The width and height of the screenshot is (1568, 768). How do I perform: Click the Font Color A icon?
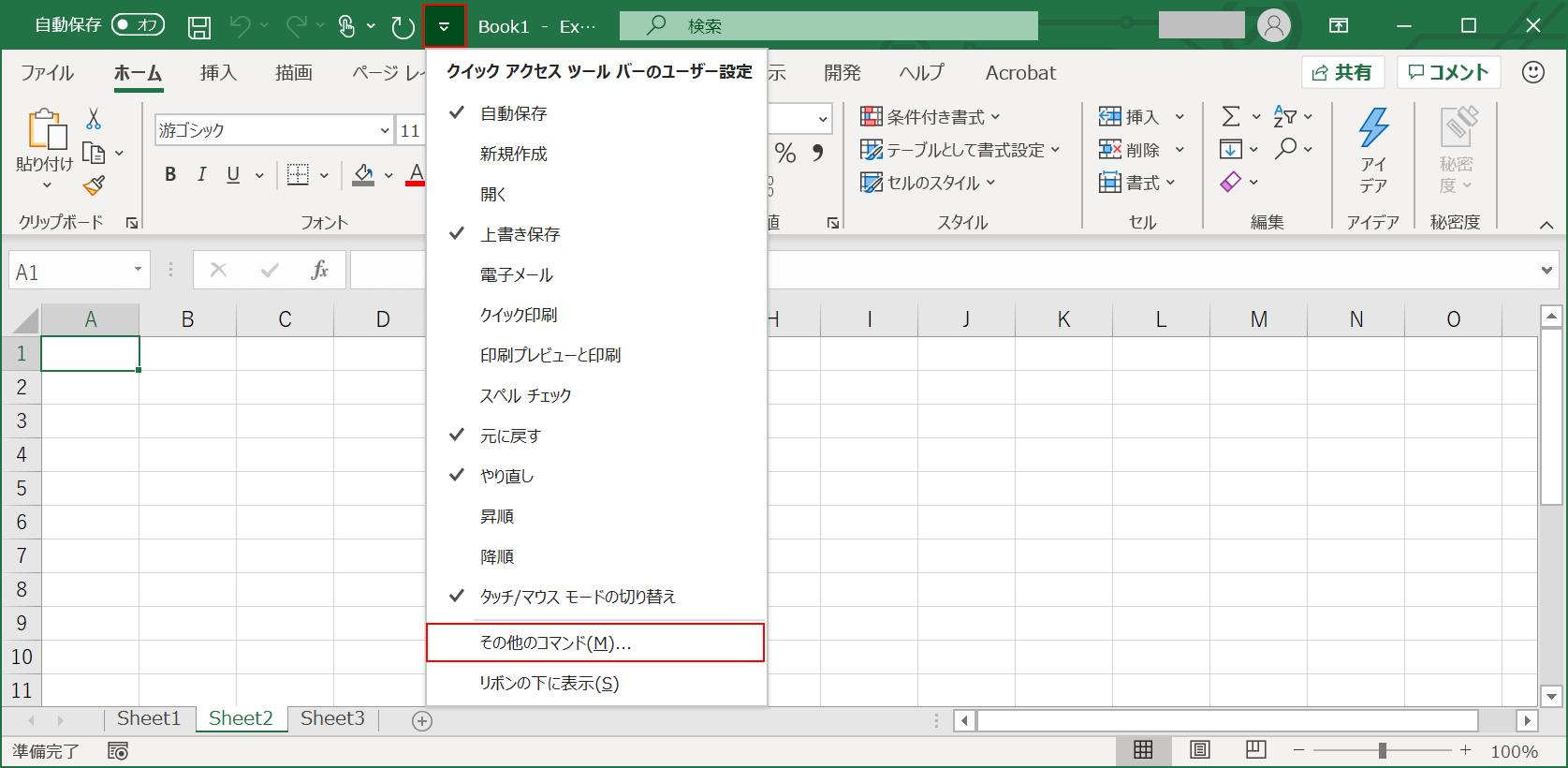417,174
